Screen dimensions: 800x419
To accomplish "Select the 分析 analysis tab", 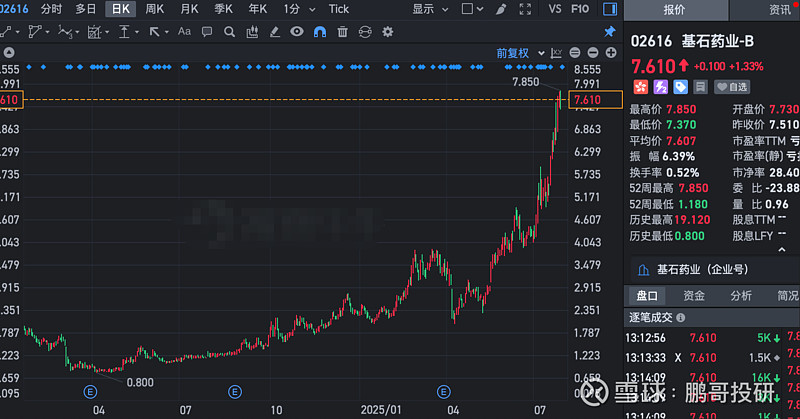I will click(741, 295).
